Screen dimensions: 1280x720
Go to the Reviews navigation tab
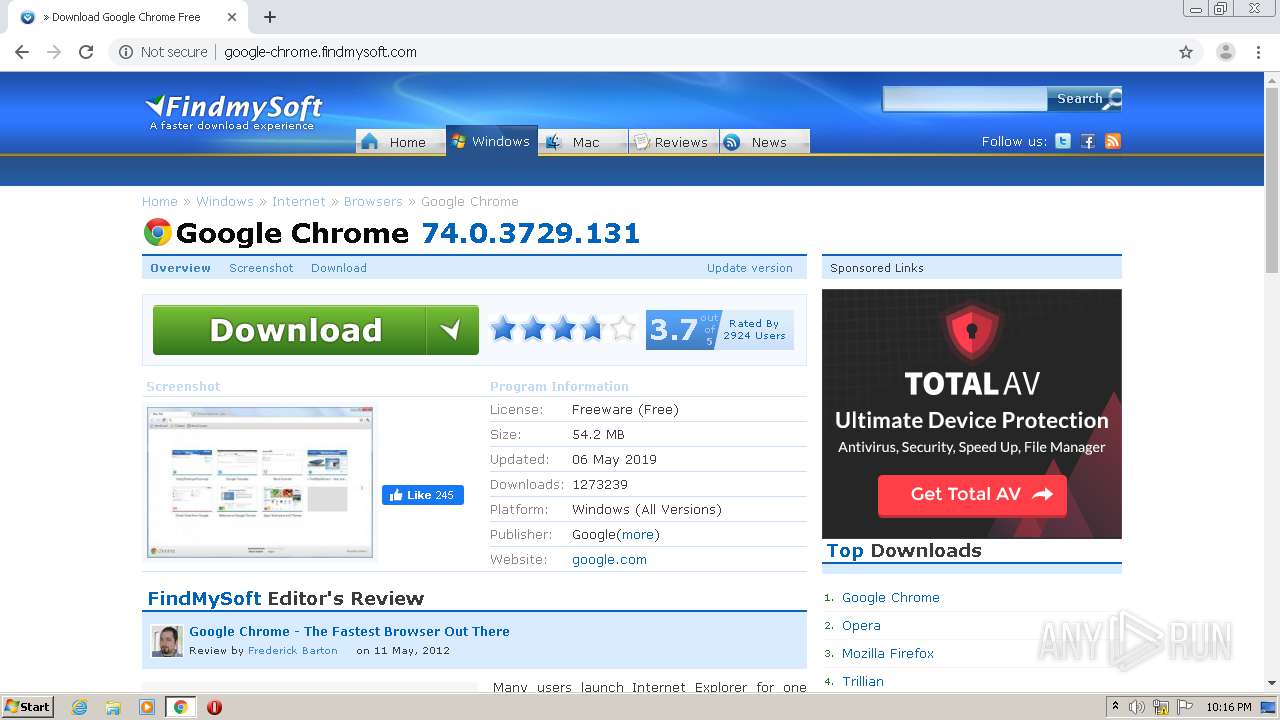click(674, 142)
